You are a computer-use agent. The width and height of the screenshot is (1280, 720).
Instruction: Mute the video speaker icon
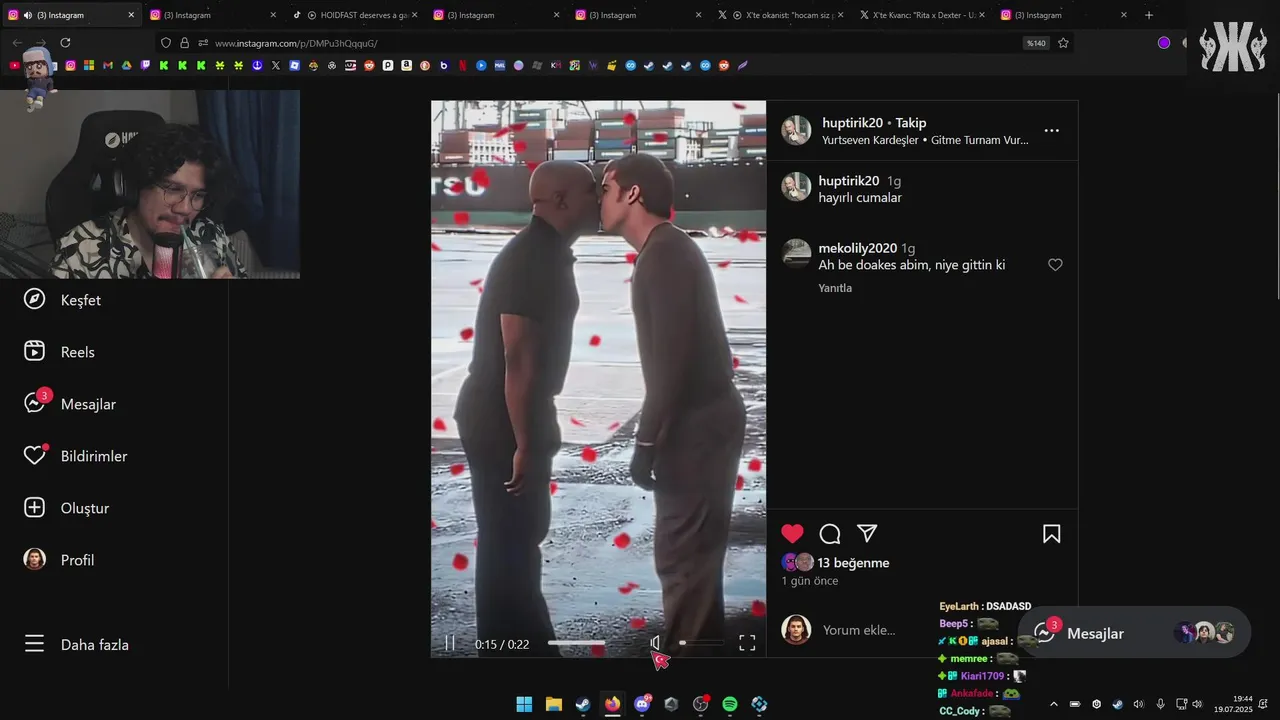[x=656, y=643]
